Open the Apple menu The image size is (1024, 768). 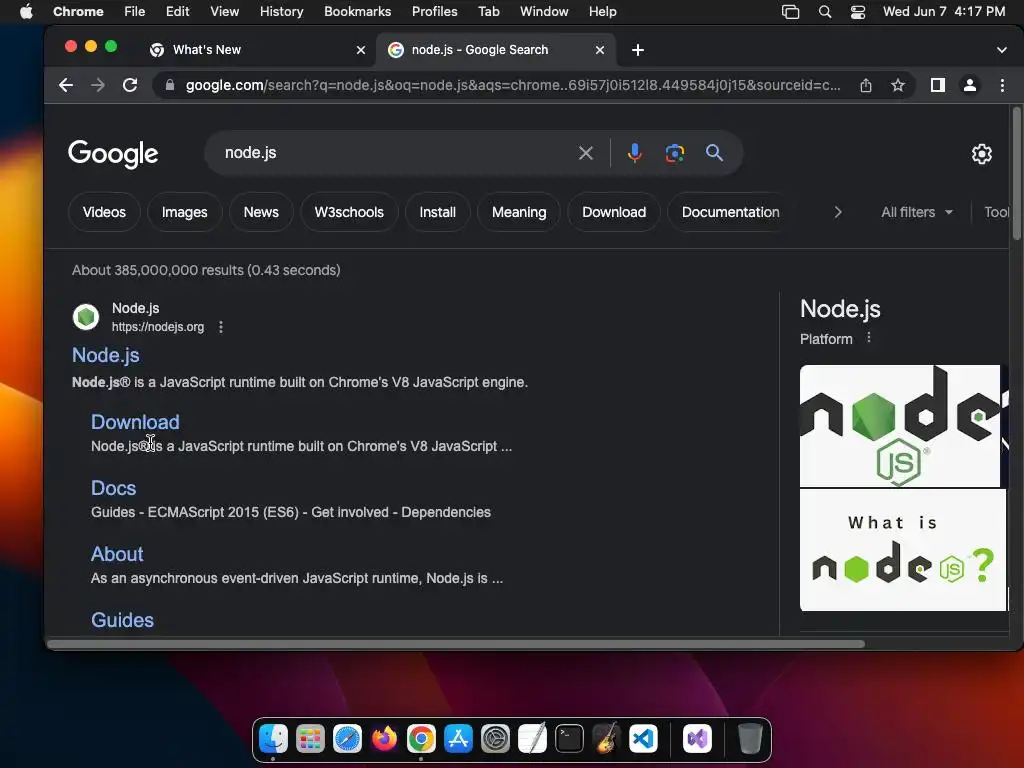click(26, 11)
